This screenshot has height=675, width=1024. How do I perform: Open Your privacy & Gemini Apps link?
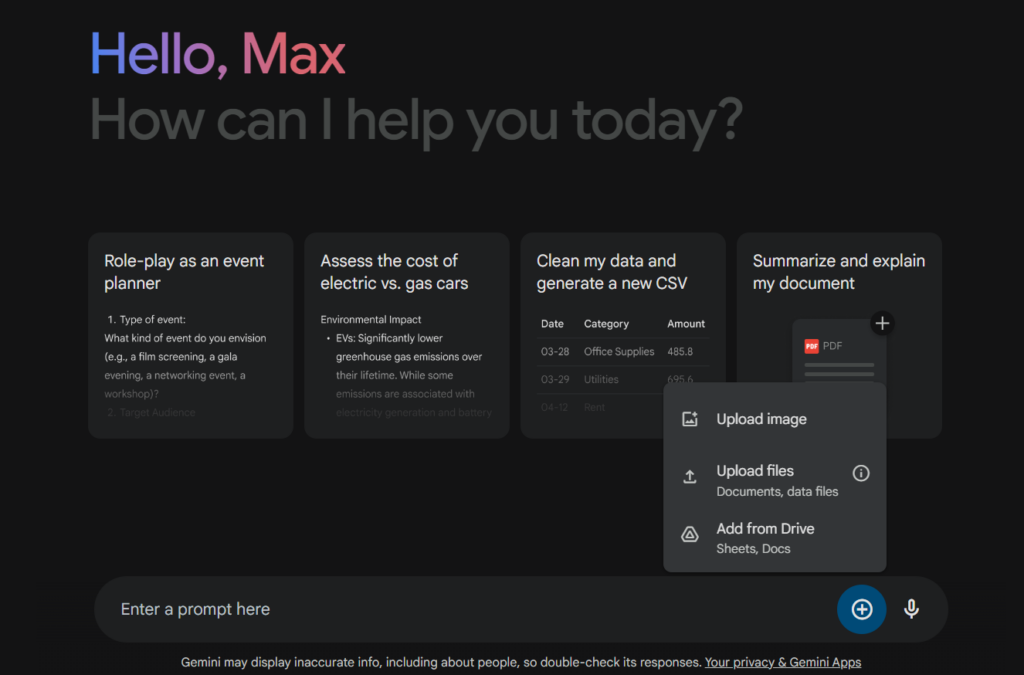[782, 662]
